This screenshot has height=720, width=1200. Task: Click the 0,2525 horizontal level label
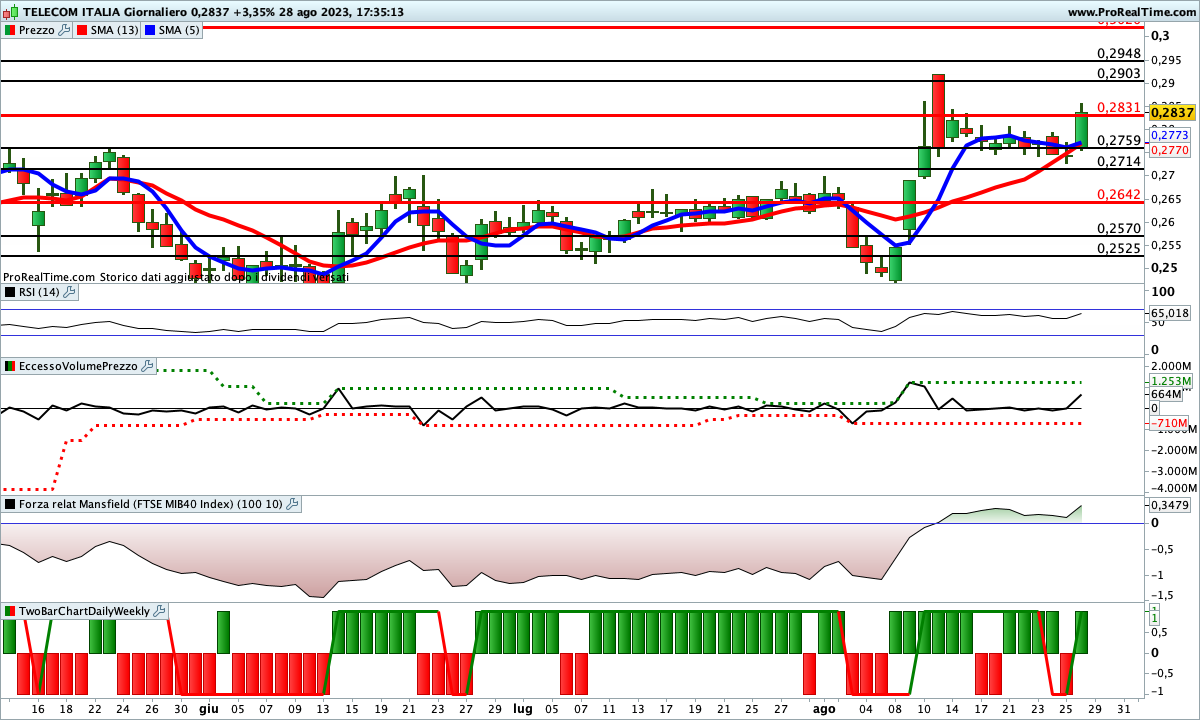click(x=1118, y=248)
